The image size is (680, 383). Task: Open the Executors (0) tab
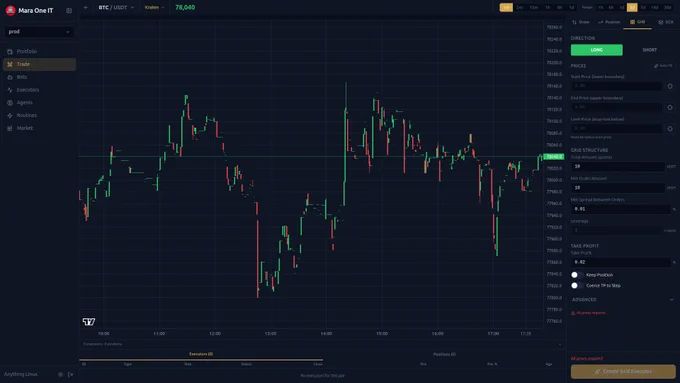201,354
